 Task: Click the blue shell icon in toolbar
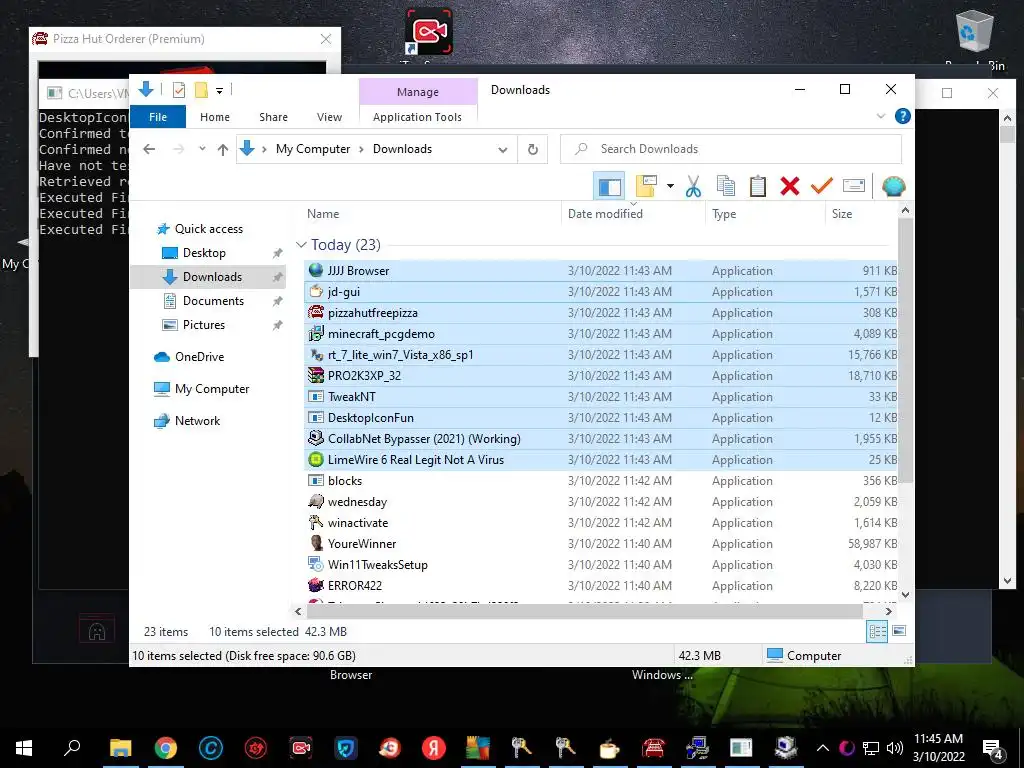(x=893, y=186)
